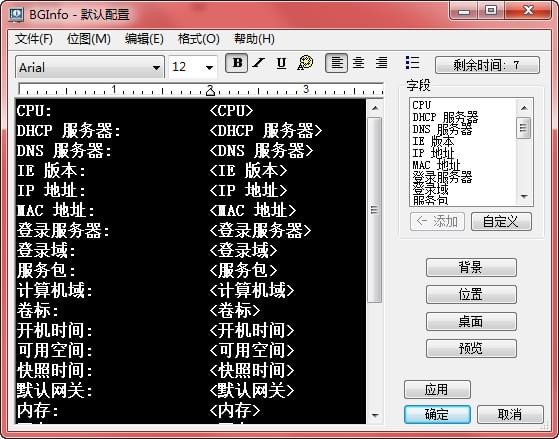The image size is (559, 439).
Task: Select DHCP 服务器 in fields list
Action: 445,117
